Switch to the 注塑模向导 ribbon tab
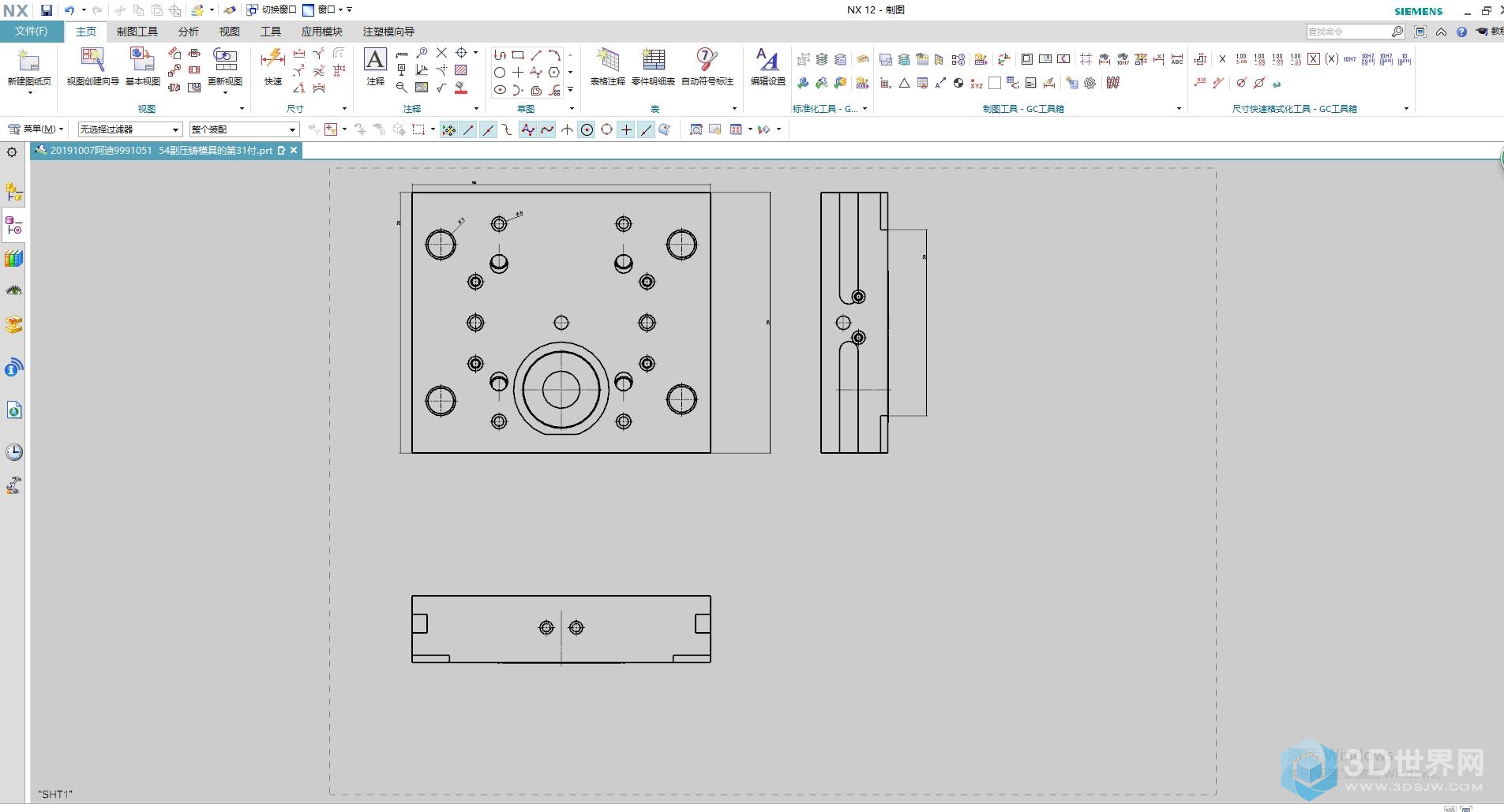1504x812 pixels. (388, 32)
